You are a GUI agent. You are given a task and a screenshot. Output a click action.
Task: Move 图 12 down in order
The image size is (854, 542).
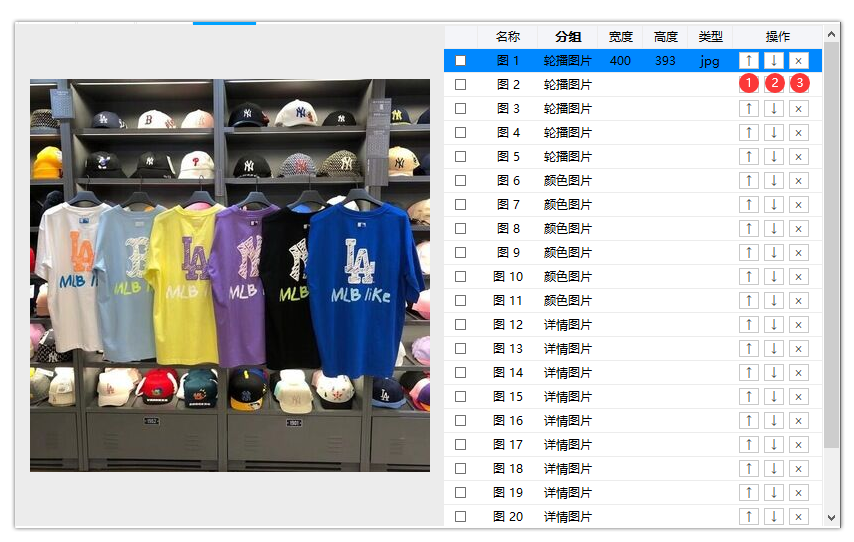(773, 324)
